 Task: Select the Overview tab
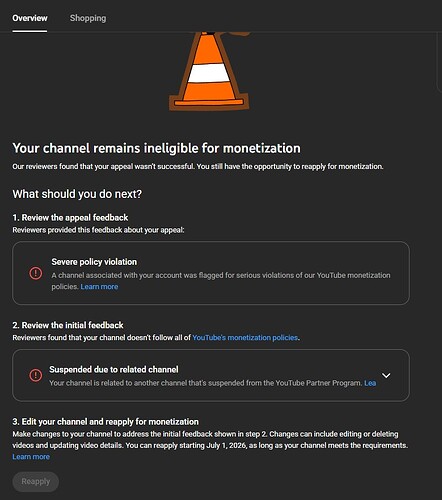coord(30,18)
